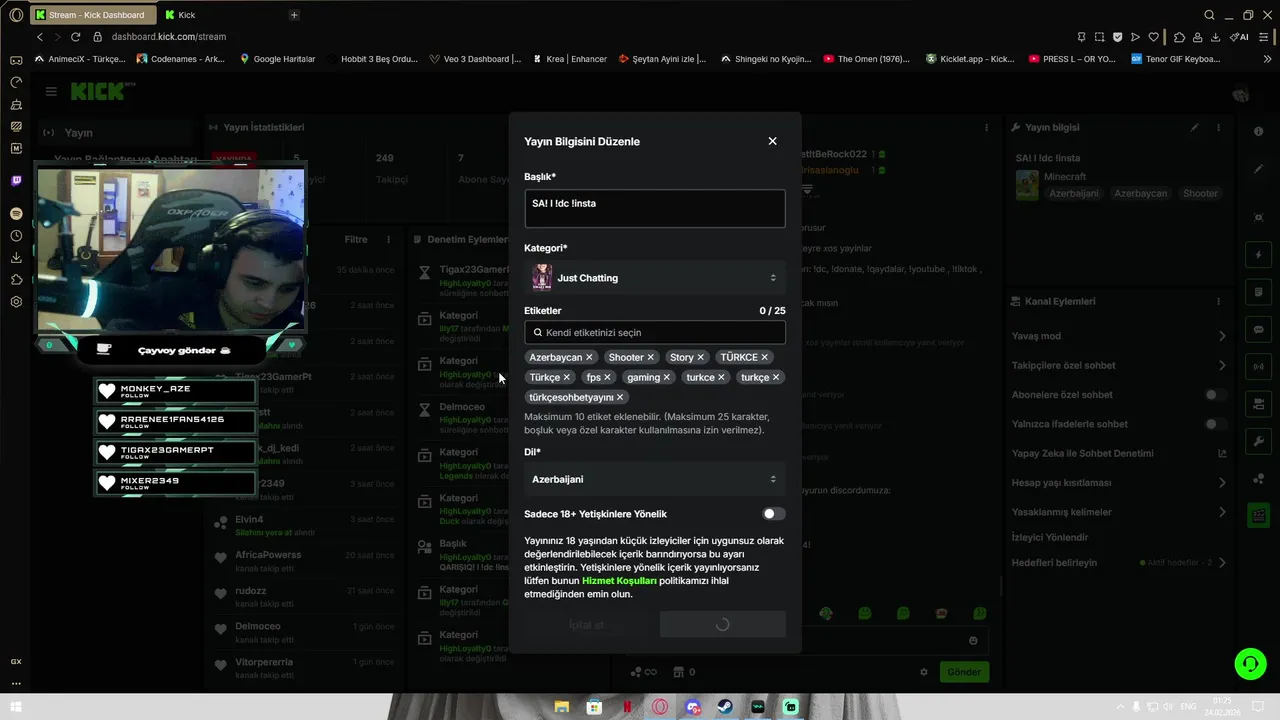Open Kick profile avatar menu
1280x720 pixels.
tap(1241, 94)
